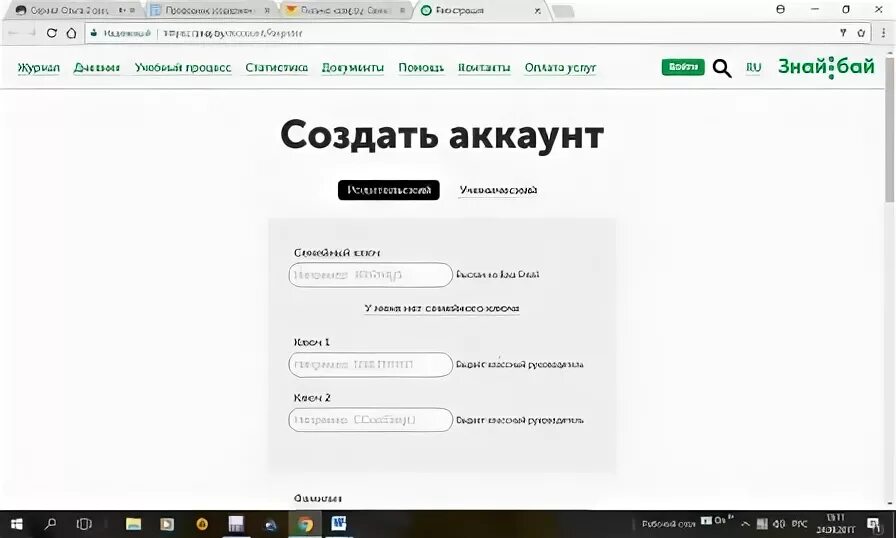
Task: Click the volume icon in system tray
Action: (x=779, y=524)
